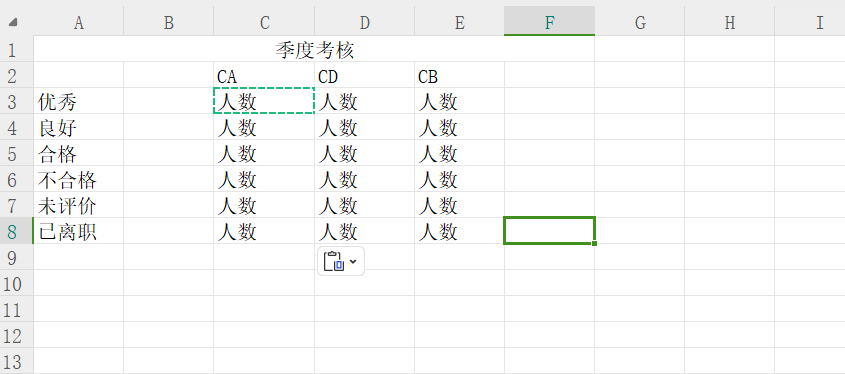Click the select-all corner triangle

pyautogui.click(x=13, y=23)
